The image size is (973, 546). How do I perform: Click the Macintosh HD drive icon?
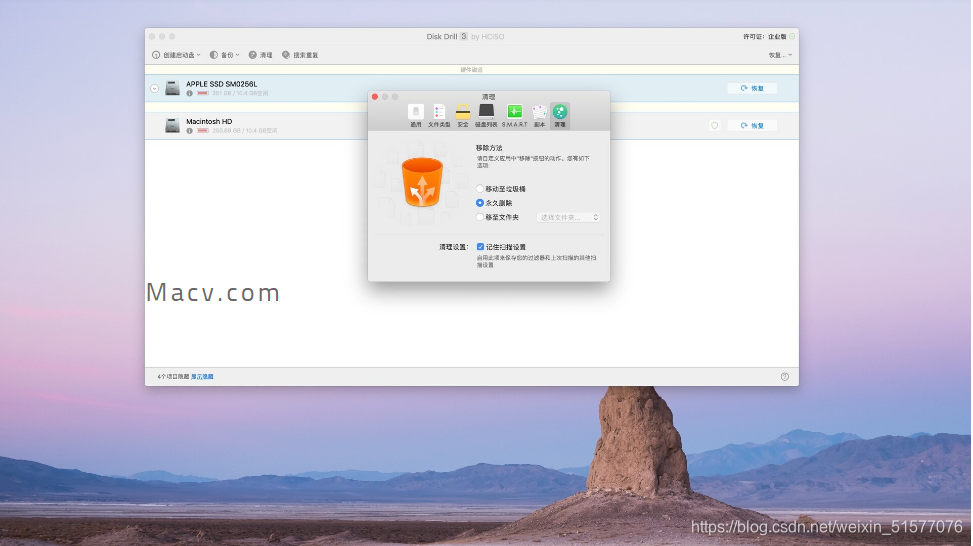pos(173,125)
